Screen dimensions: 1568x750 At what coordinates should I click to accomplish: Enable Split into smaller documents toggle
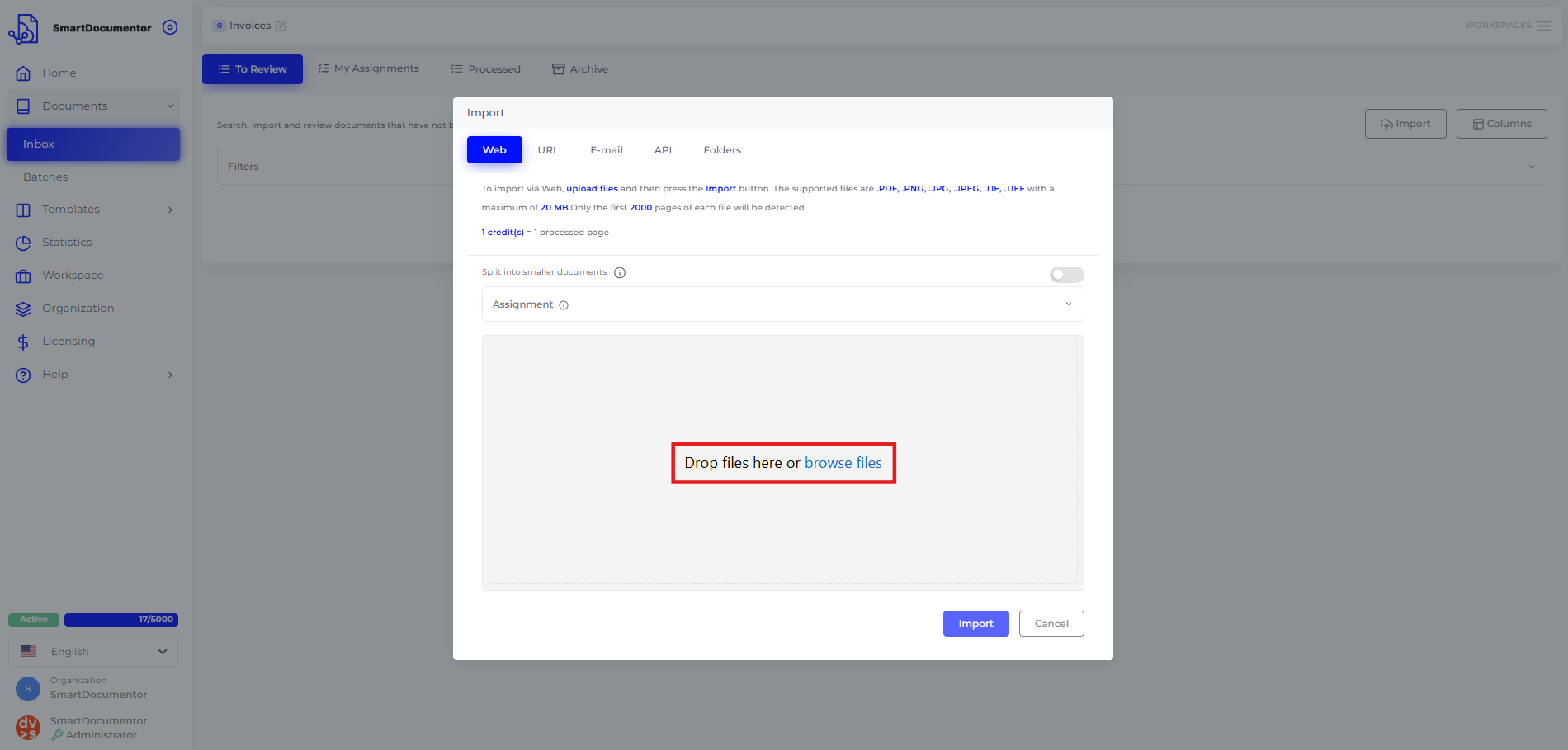pos(1066,275)
